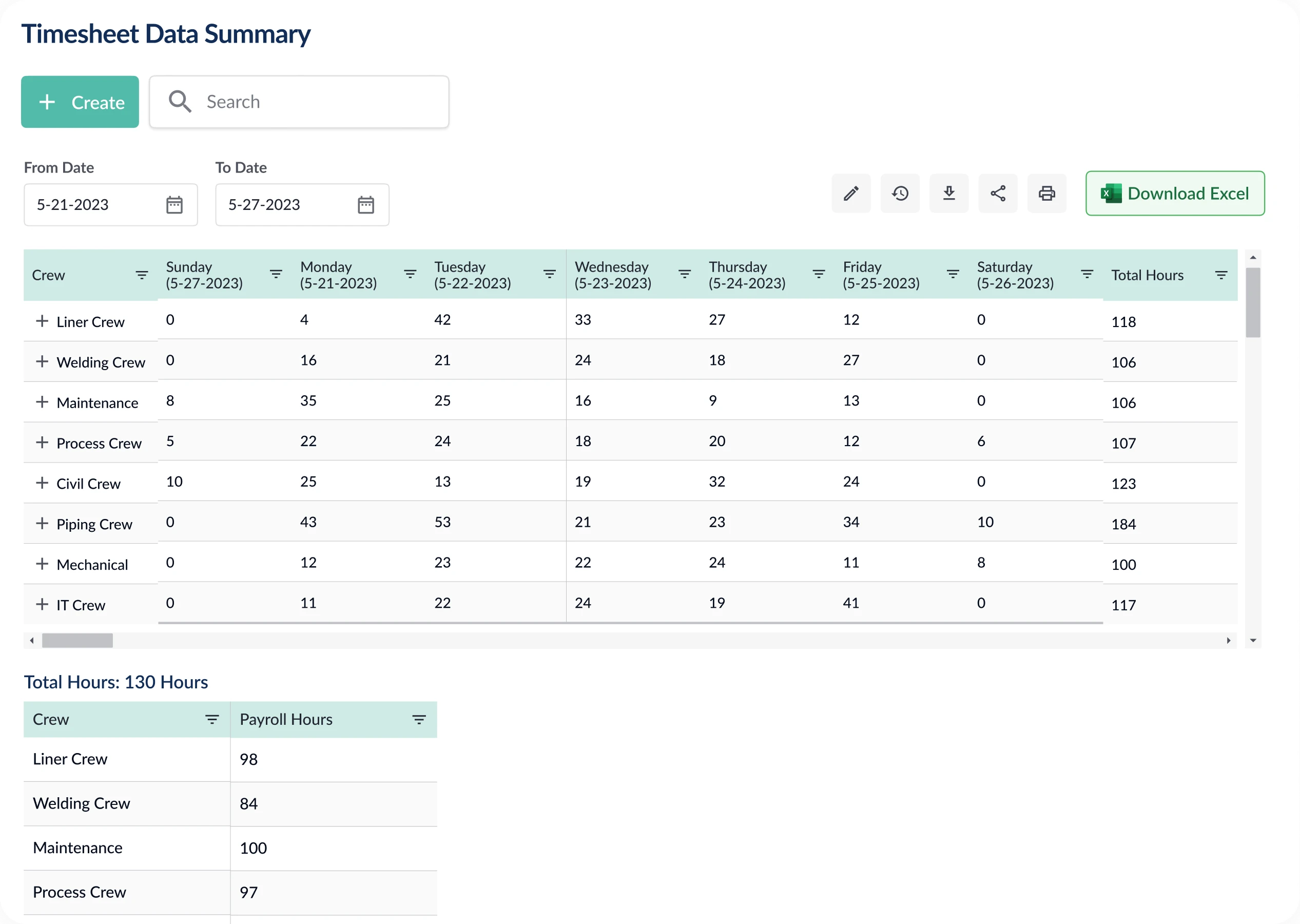Expand the IT Crew row
This screenshot has height=924, width=1300.
point(42,604)
